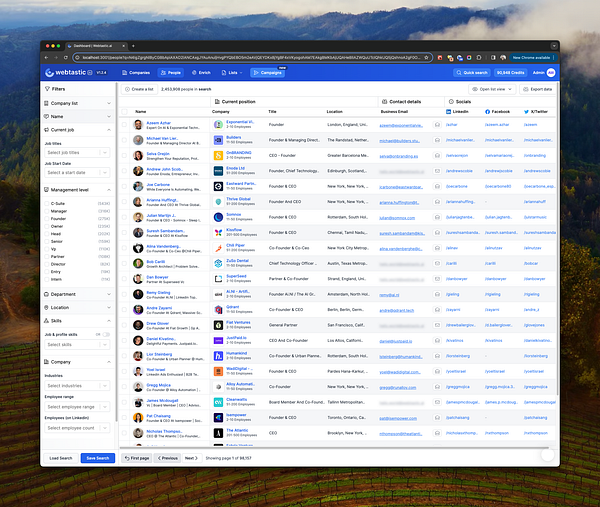600x507 pixels.
Task: Expand the Company list filter
Action: click(78, 103)
